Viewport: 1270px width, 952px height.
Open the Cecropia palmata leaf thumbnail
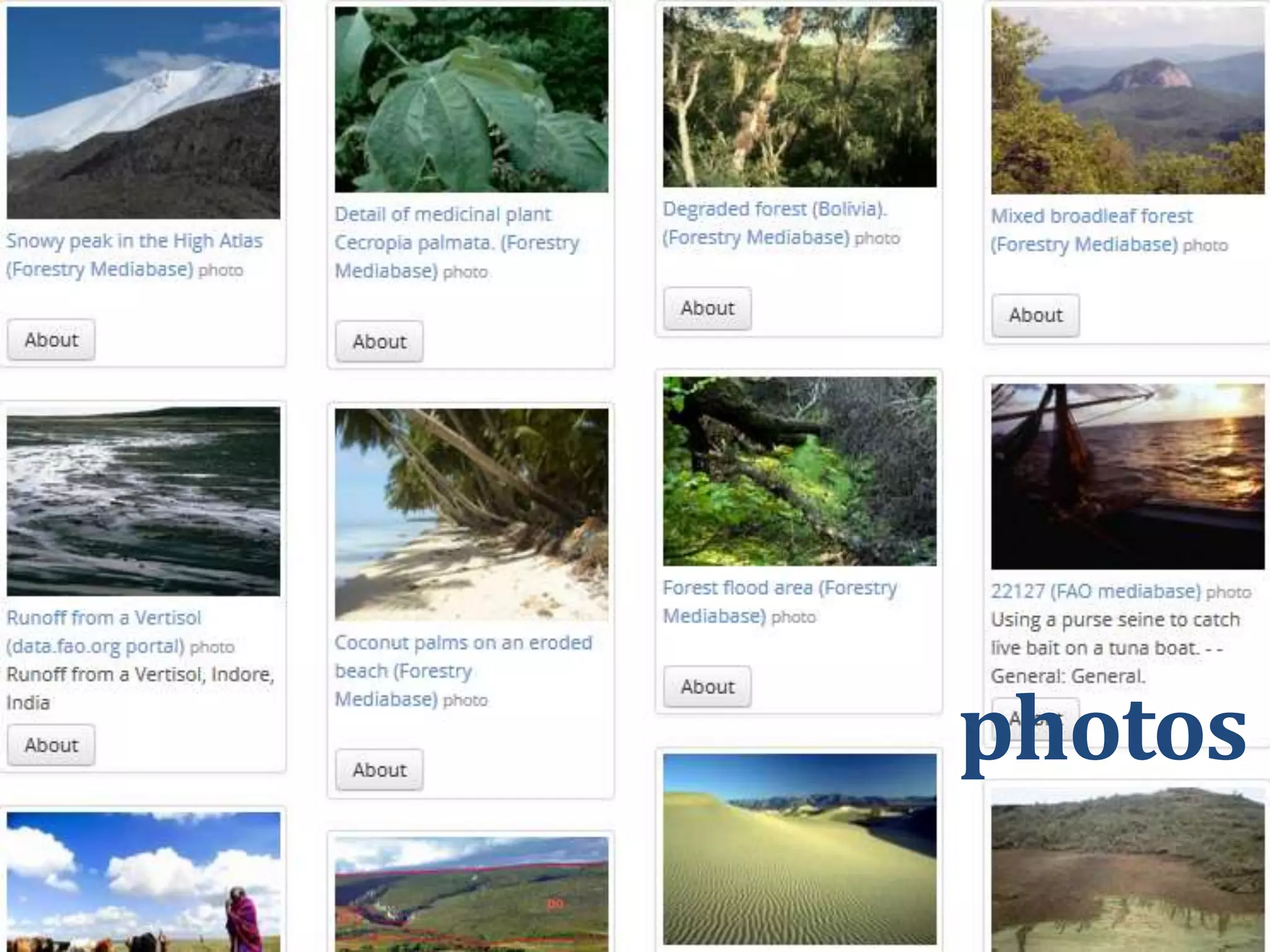click(x=471, y=99)
